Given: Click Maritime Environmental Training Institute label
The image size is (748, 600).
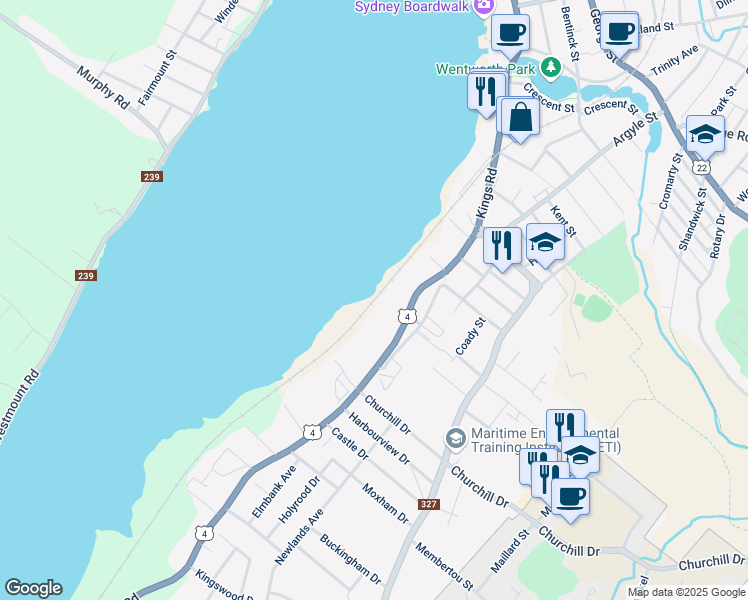Looking at the screenshot, I should point(545,440).
